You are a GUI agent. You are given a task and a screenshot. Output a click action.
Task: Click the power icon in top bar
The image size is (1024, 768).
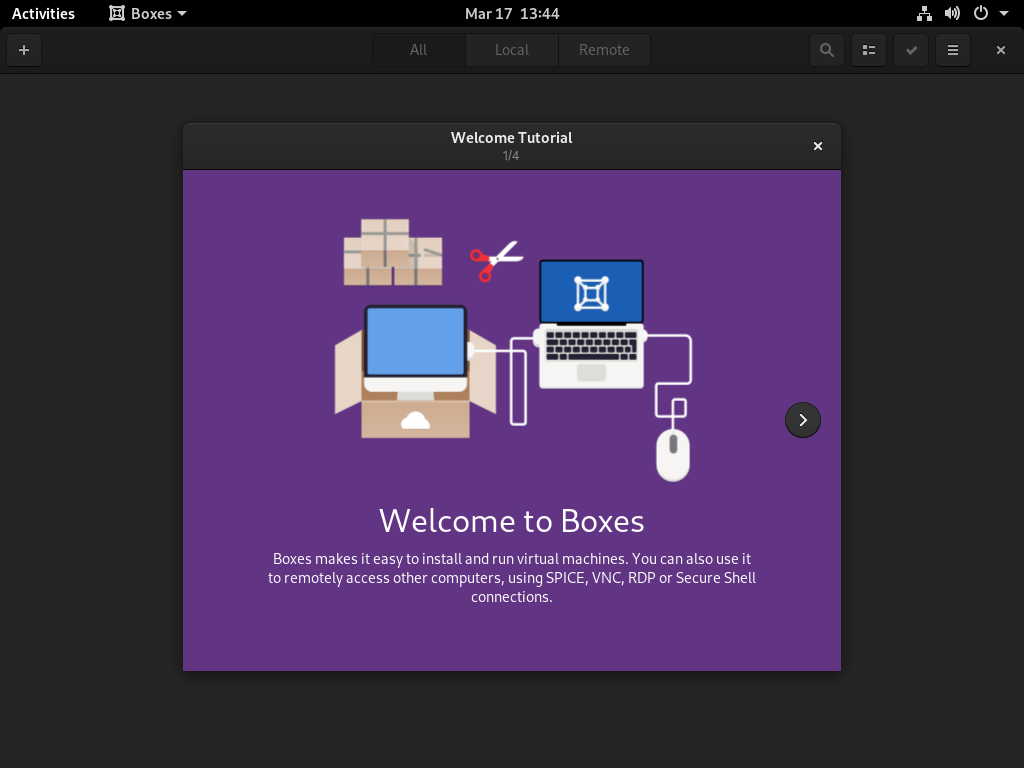[x=981, y=14]
